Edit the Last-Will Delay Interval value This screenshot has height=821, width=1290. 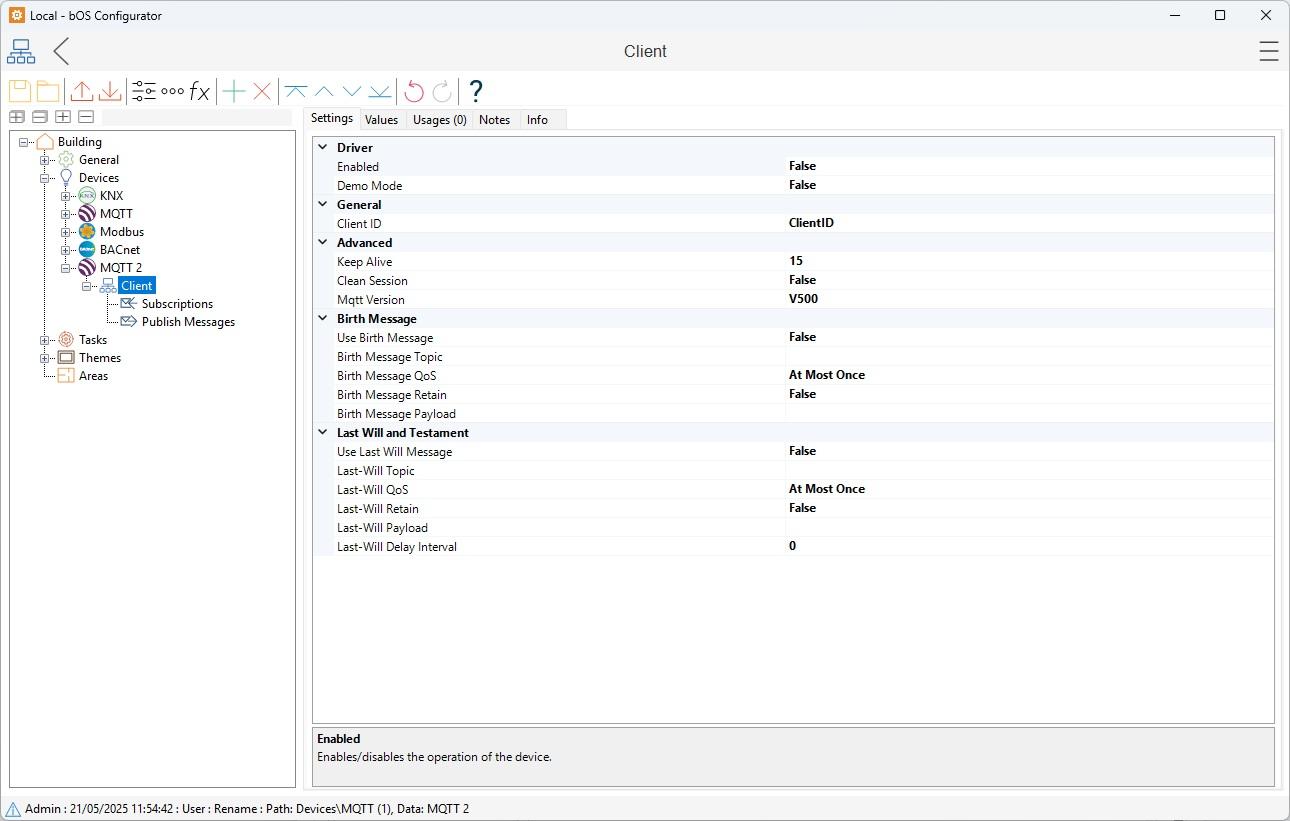[x=1029, y=546]
